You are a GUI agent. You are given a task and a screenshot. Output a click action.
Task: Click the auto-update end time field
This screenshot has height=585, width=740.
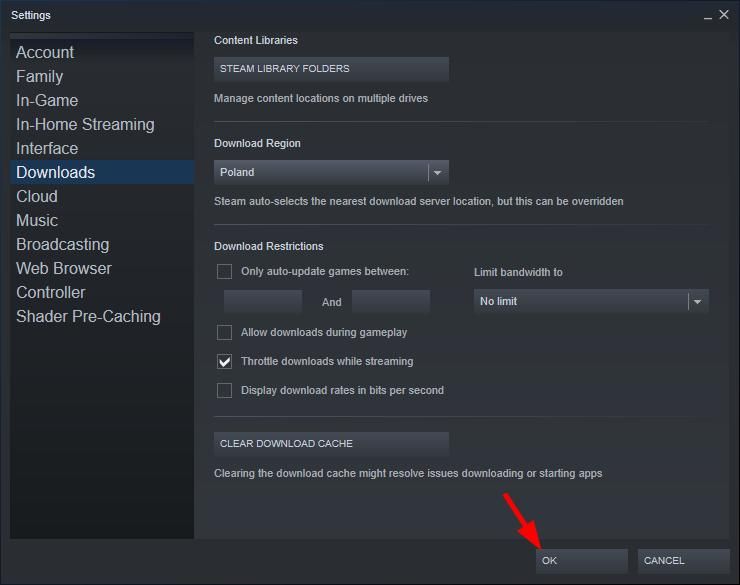(391, 301)
